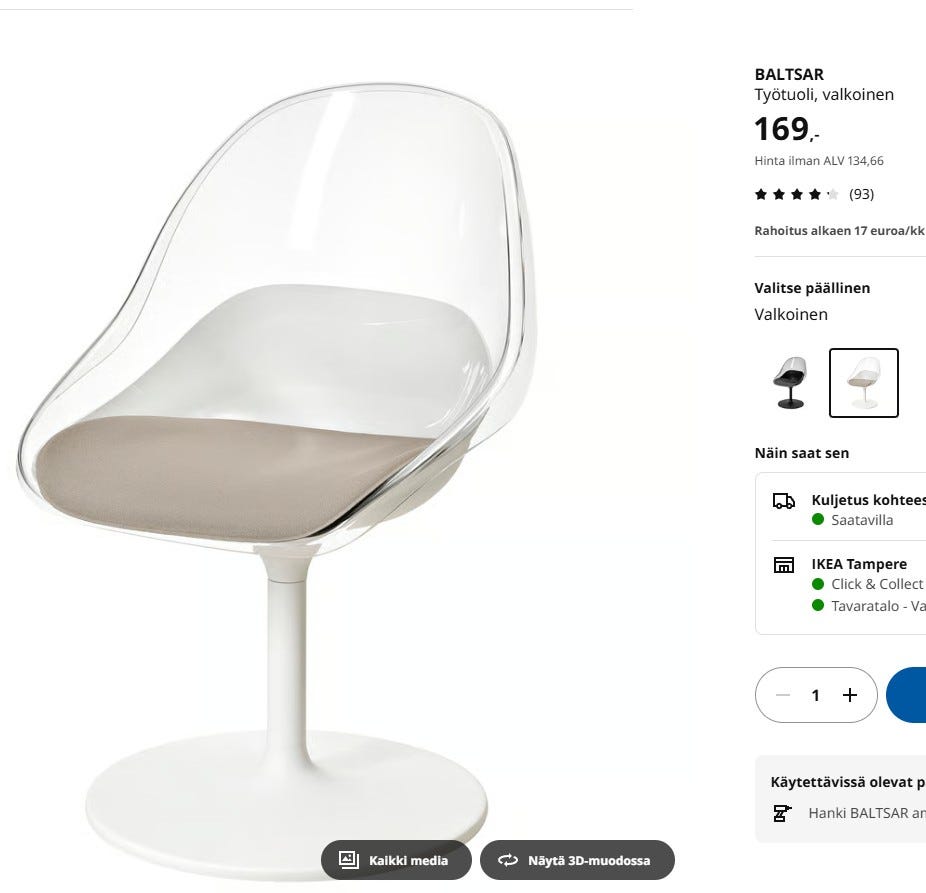The image size is (926, 893).
Task: Open the Hanki BALTSAR service link
Action: point(866,813)
